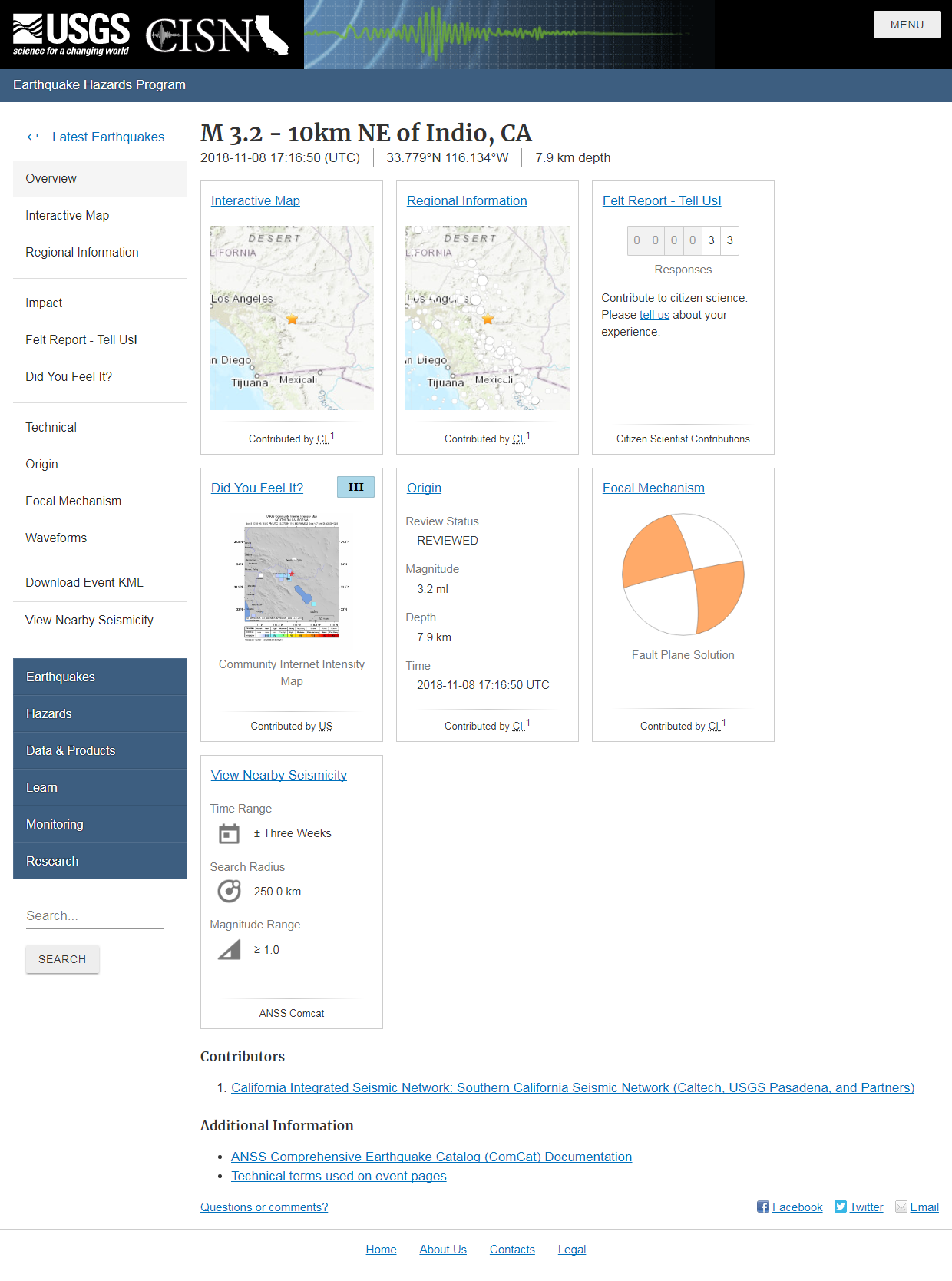Click the About Us footer link
The image size is (952, 1281).
tap(443, 1250)
